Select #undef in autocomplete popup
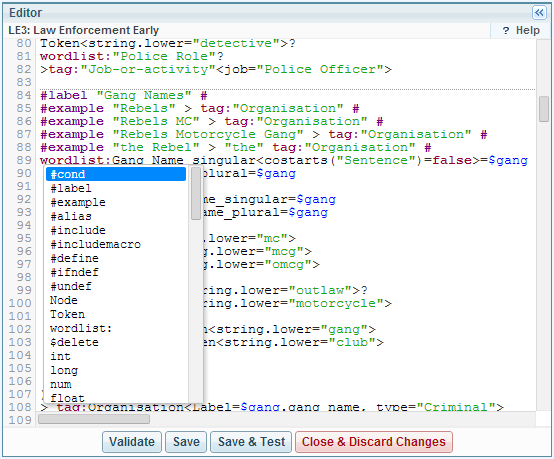Screen dimensions: 554x459 point(116,286)
